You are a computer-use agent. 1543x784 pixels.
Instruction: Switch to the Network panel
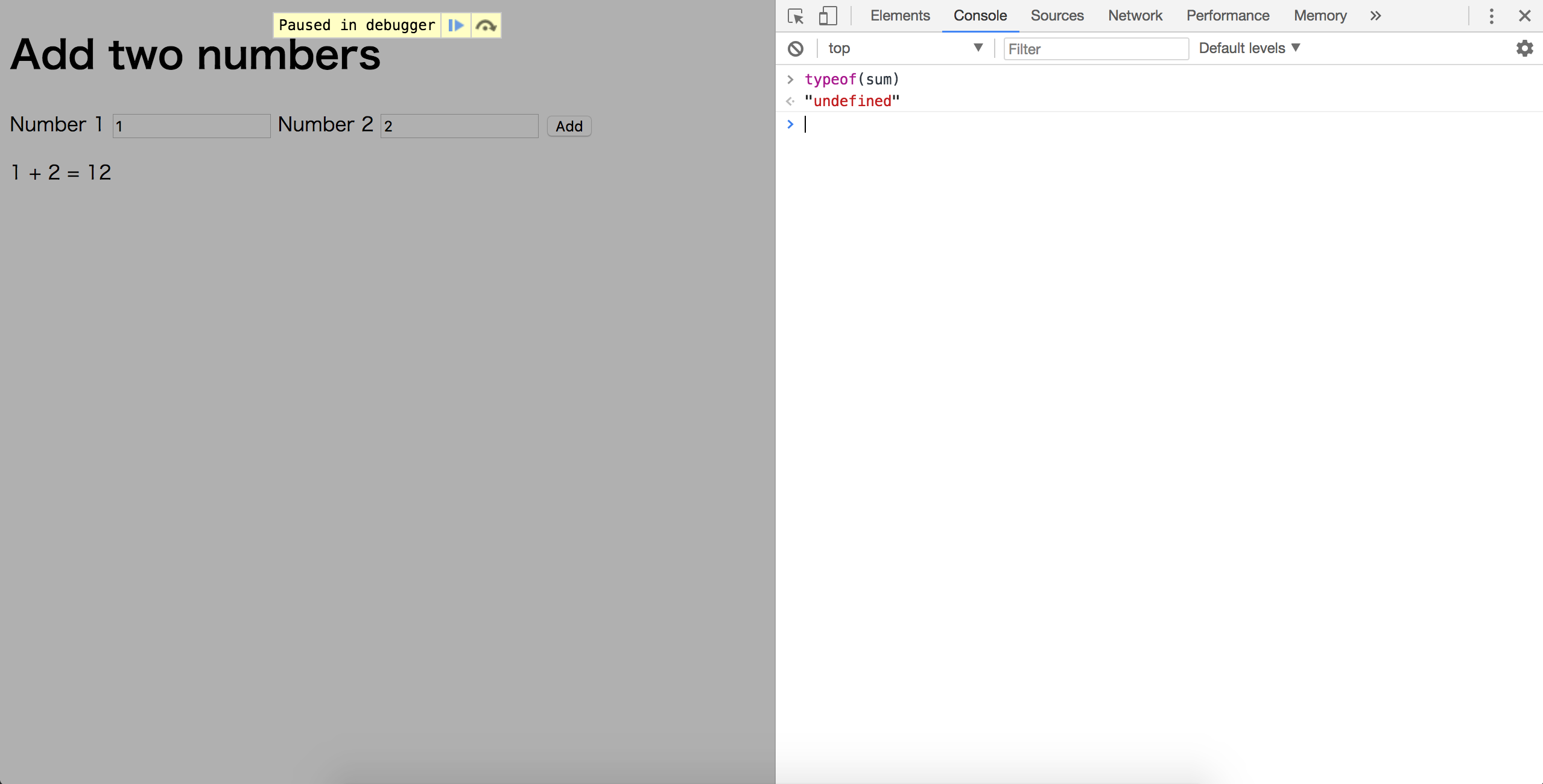point(1135,16)
